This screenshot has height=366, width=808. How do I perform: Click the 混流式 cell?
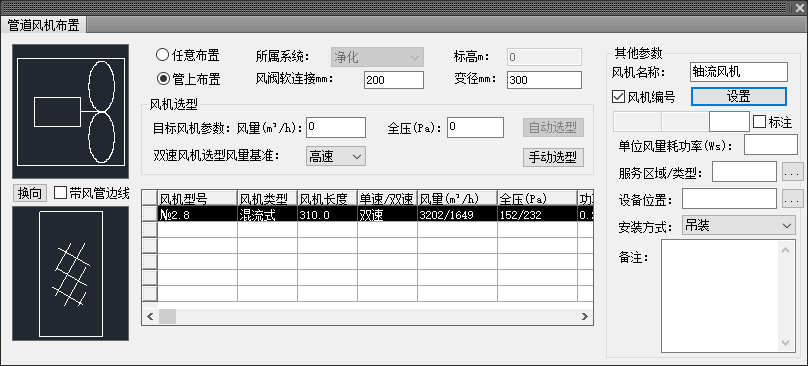click(267, 214)
